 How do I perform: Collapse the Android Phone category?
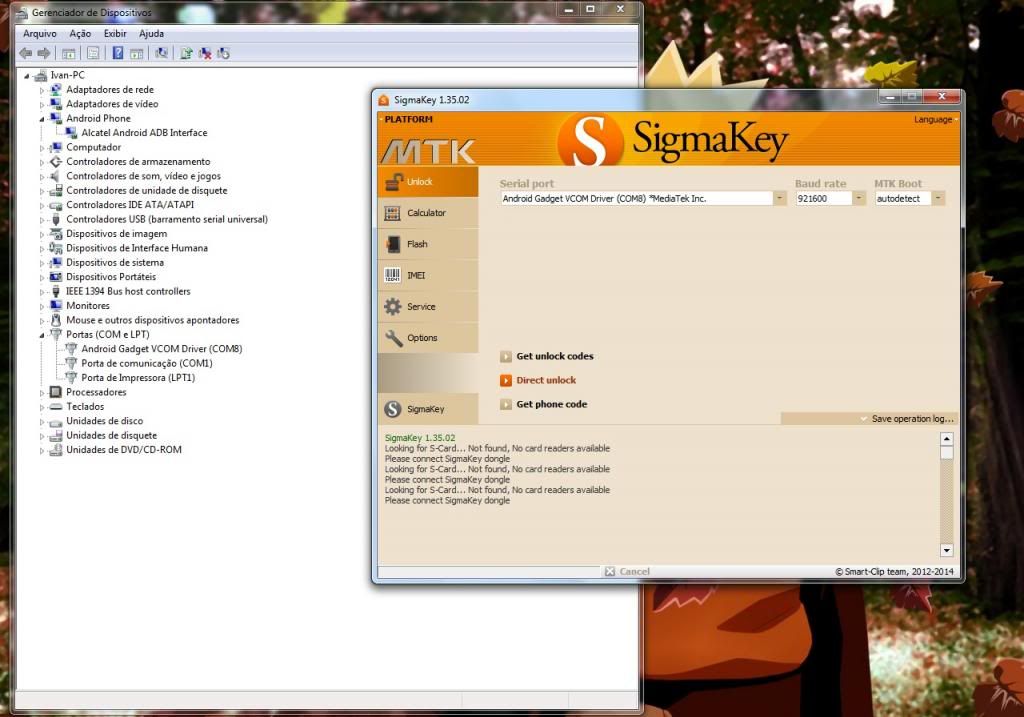pyautogui.click(x=42, y=119)
